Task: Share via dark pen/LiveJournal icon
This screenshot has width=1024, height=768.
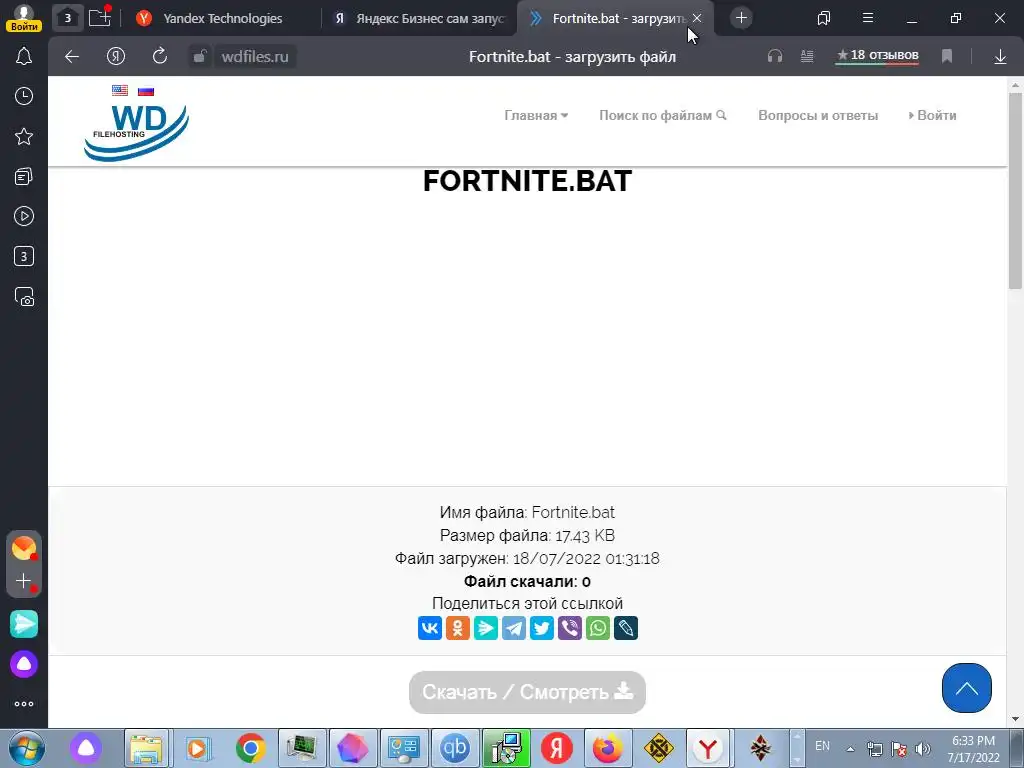Action: tap(626, 628)
